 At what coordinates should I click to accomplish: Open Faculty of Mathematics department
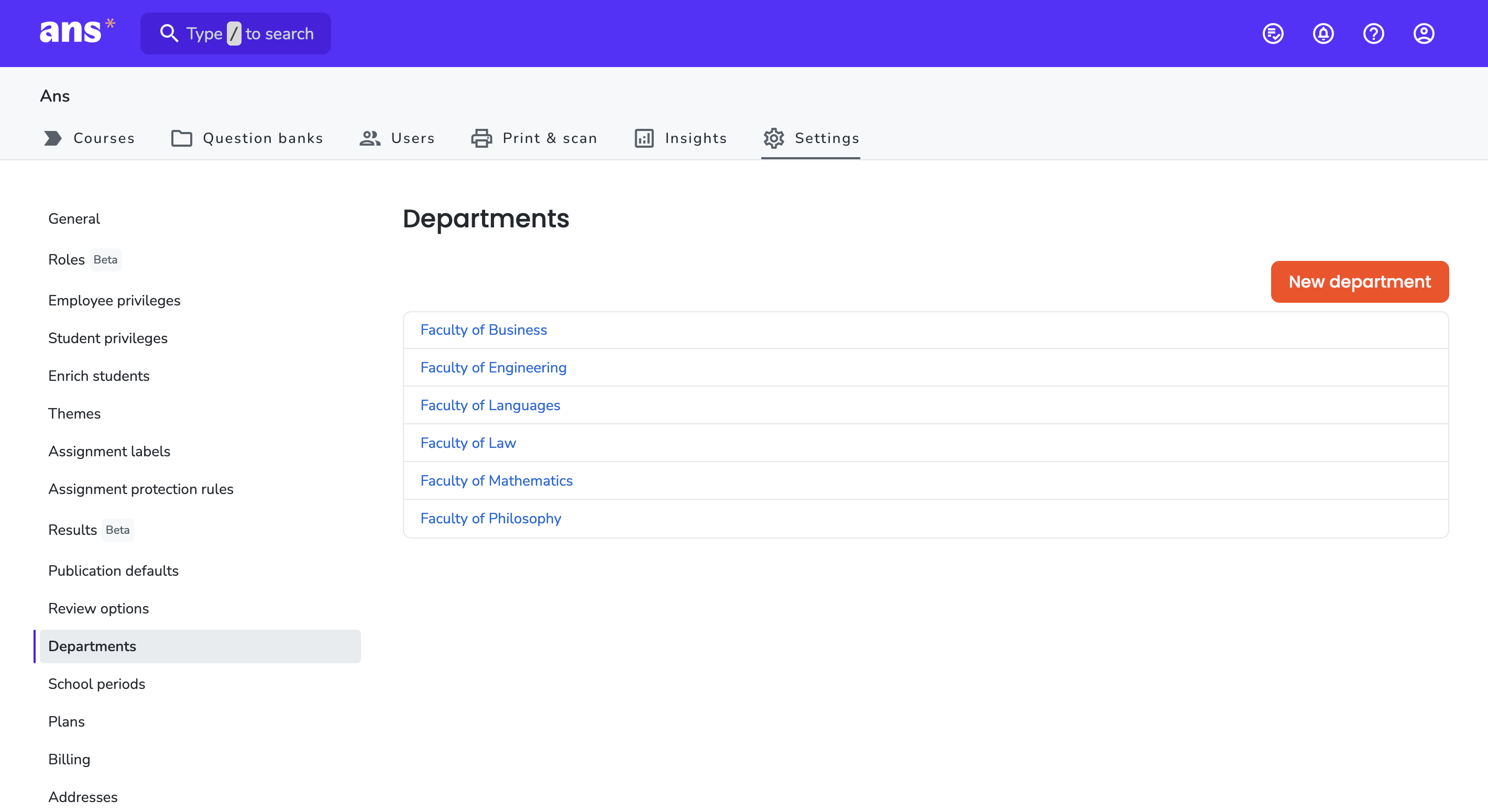click(x=496, y=480)
